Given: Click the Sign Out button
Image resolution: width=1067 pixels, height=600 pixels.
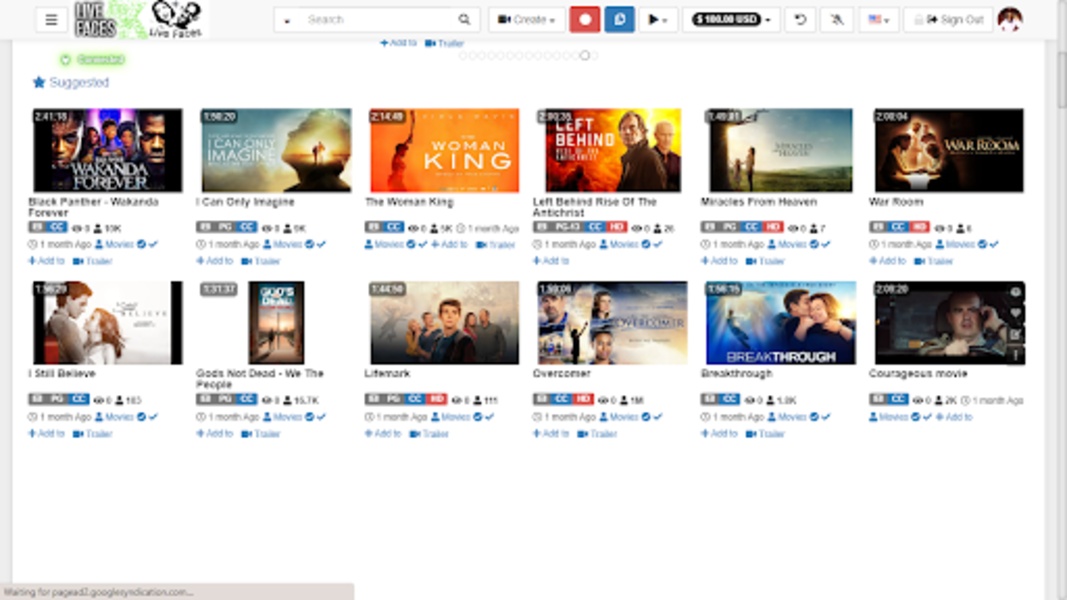Looking at the screenshot, I should (949, 20).
